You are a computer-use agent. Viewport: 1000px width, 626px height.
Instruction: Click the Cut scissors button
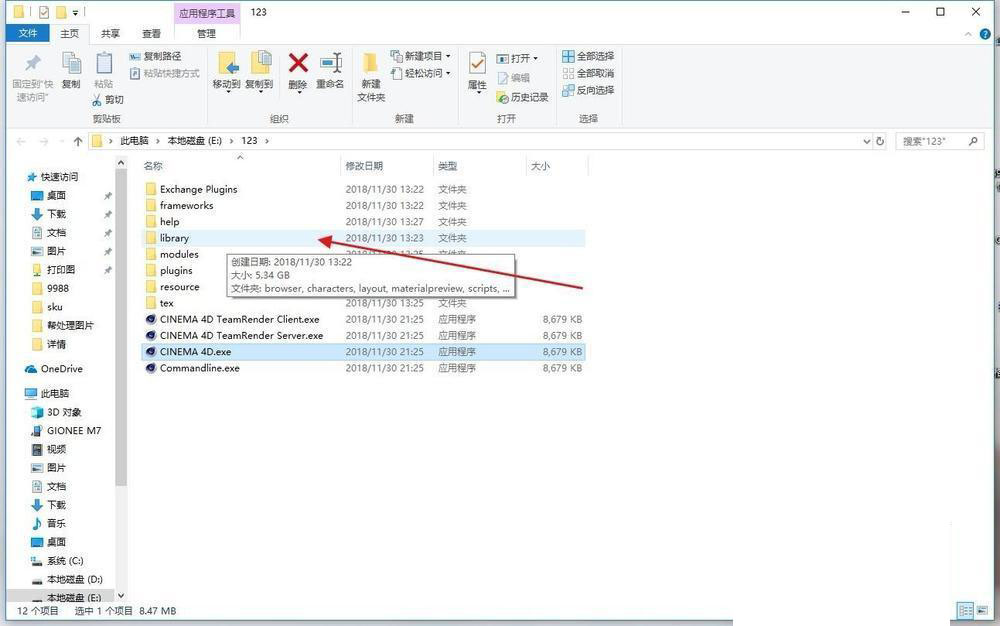click(x=108, y=100)
